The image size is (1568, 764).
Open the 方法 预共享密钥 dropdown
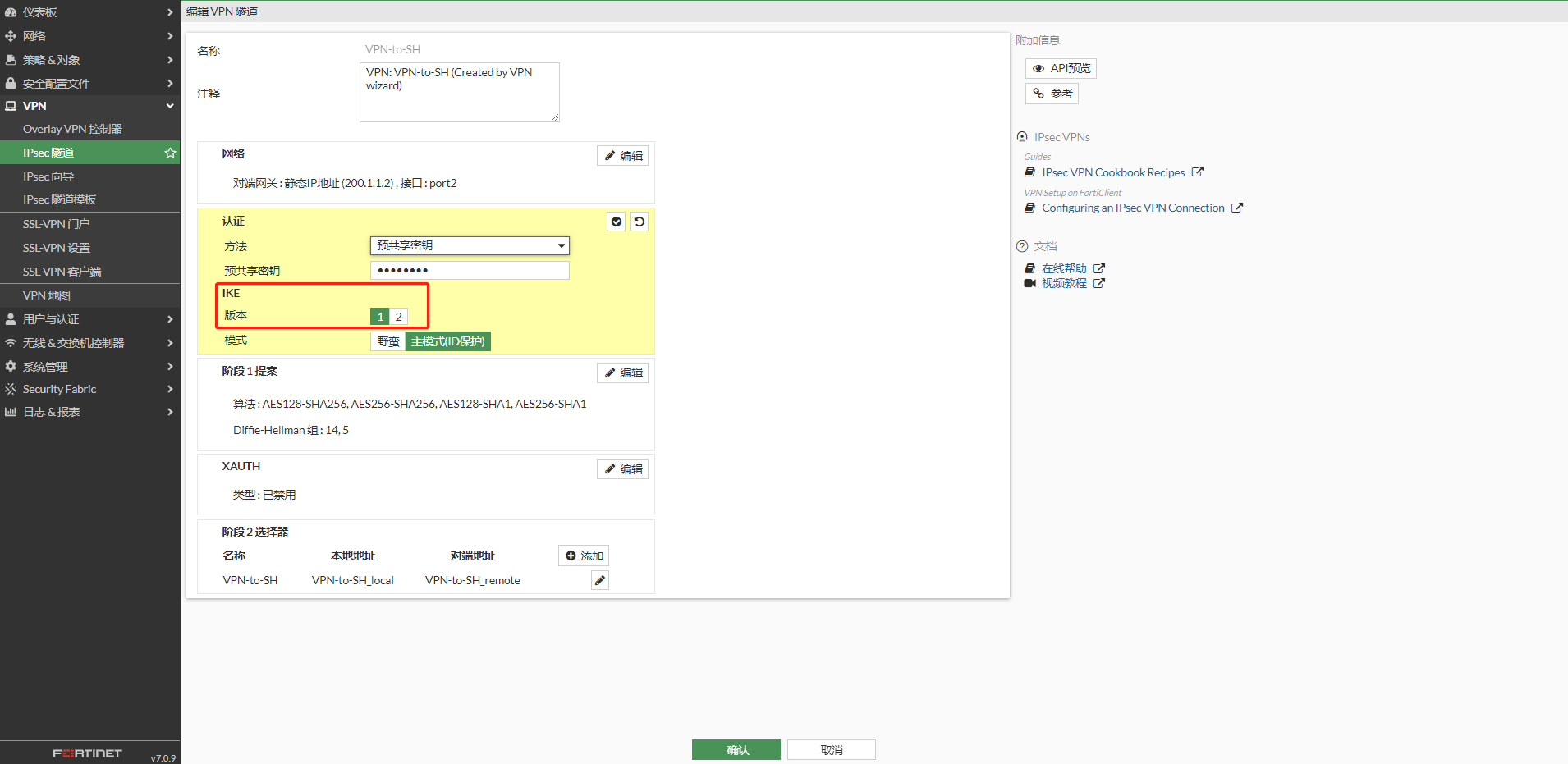(x=470, y=245)
